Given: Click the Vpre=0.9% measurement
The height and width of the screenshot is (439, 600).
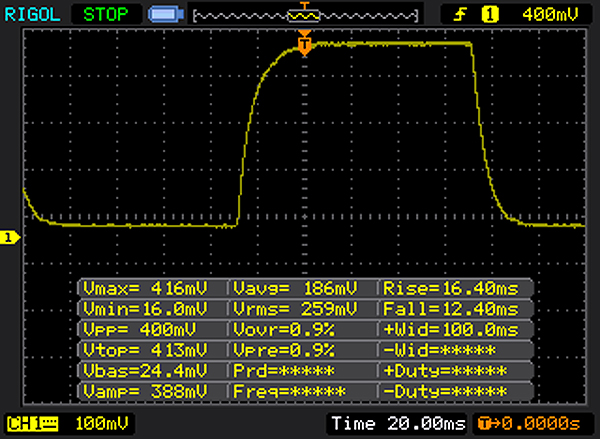Looking at the screenshot, I should [x=284, y=350].
